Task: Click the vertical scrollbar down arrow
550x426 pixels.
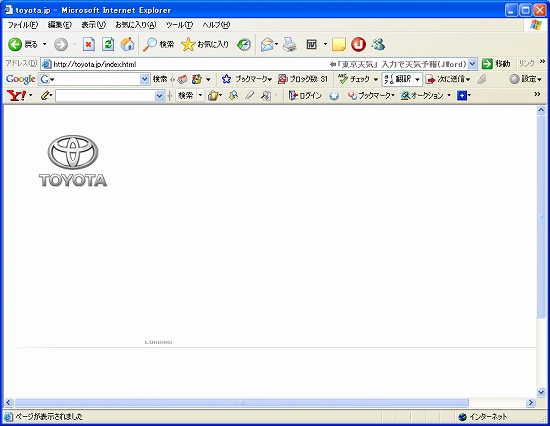Action: coord(541,392)
